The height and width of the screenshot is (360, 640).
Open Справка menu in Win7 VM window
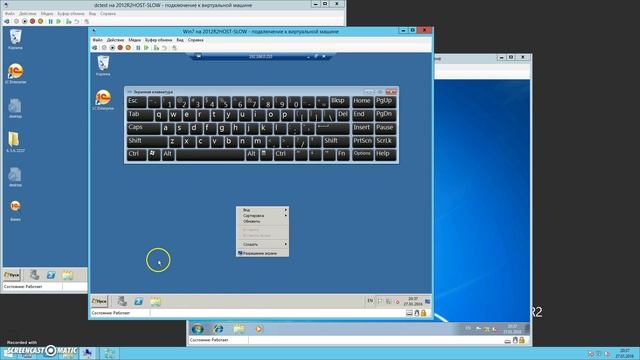pyautogui.click(x=196, y=40)
